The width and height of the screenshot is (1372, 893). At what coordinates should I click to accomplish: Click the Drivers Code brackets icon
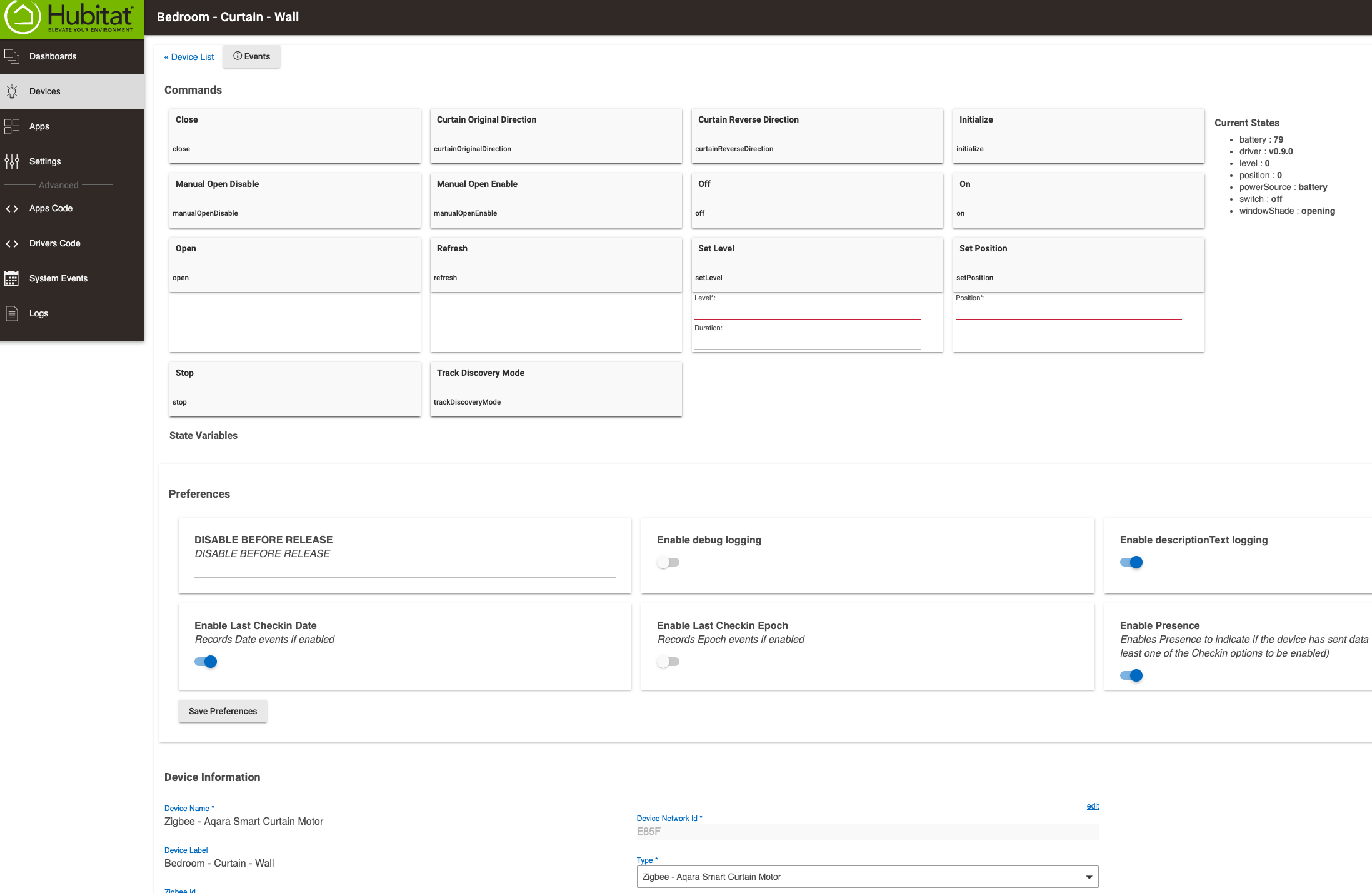click(x=12, y=243)
